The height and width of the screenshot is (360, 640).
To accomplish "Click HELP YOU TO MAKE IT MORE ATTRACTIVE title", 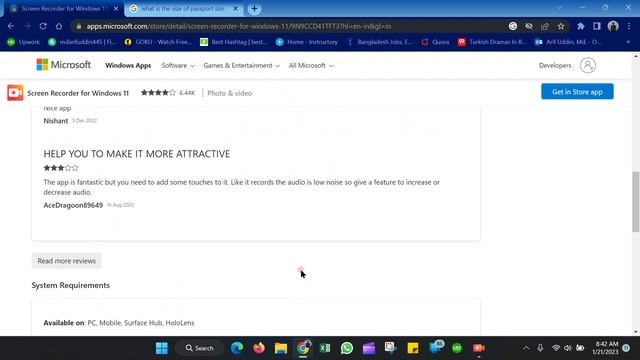I will coord(137,154).
